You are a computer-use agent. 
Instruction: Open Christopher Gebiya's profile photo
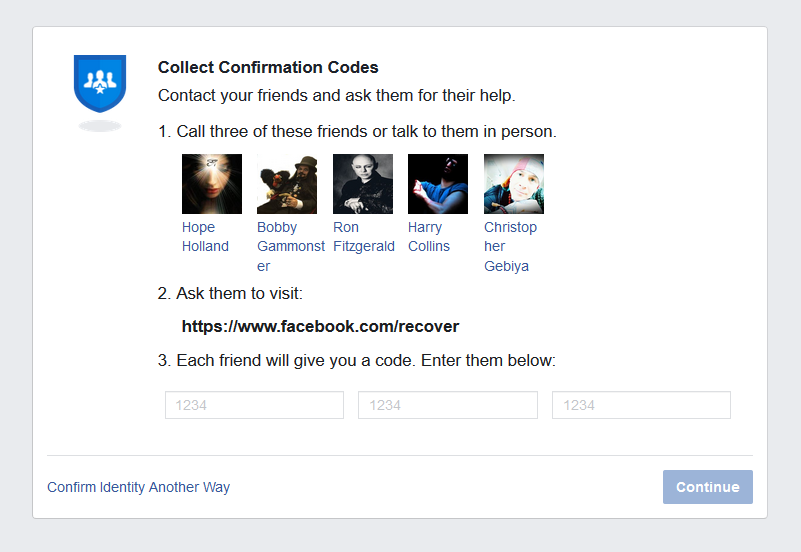click(x=514, y=184)
